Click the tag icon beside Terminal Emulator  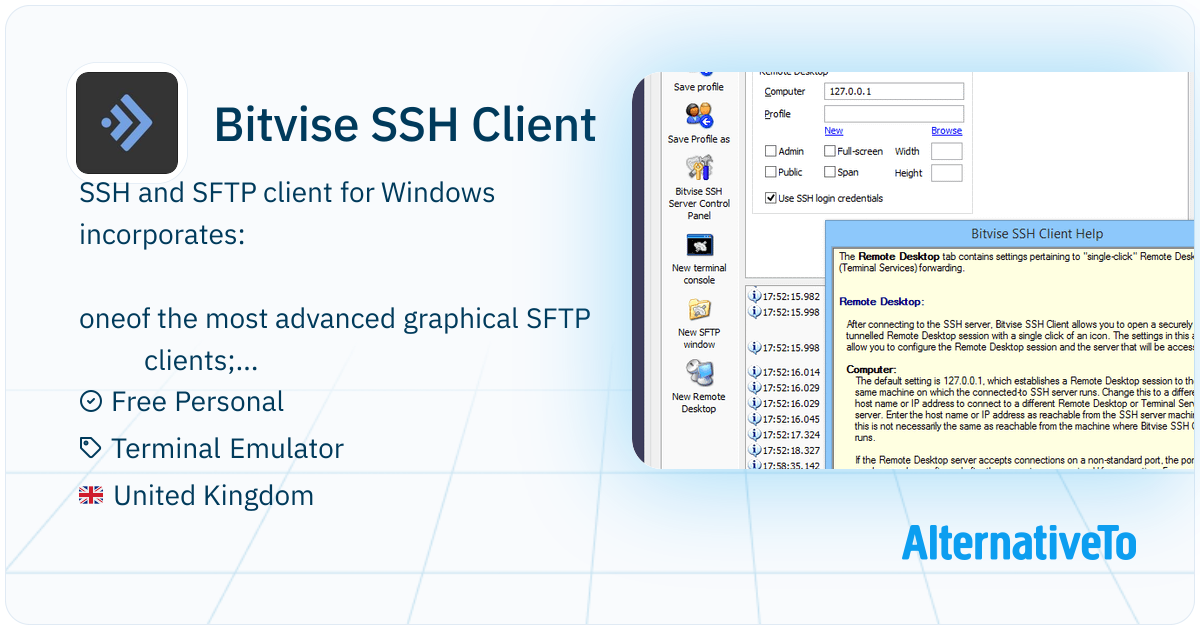[x=90, y=448]
